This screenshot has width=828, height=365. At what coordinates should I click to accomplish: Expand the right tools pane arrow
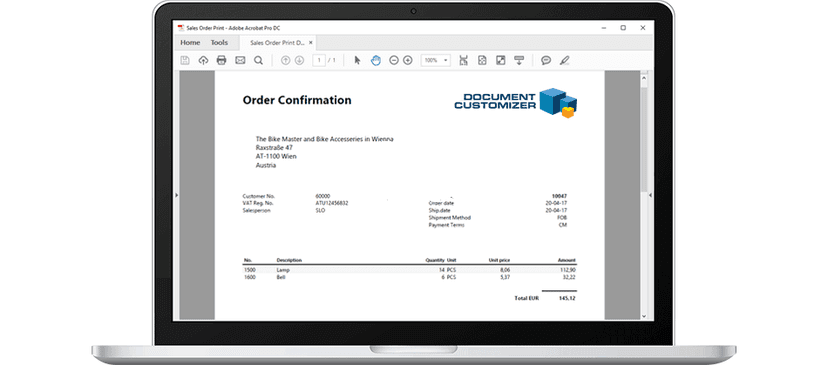pos(651,195)
